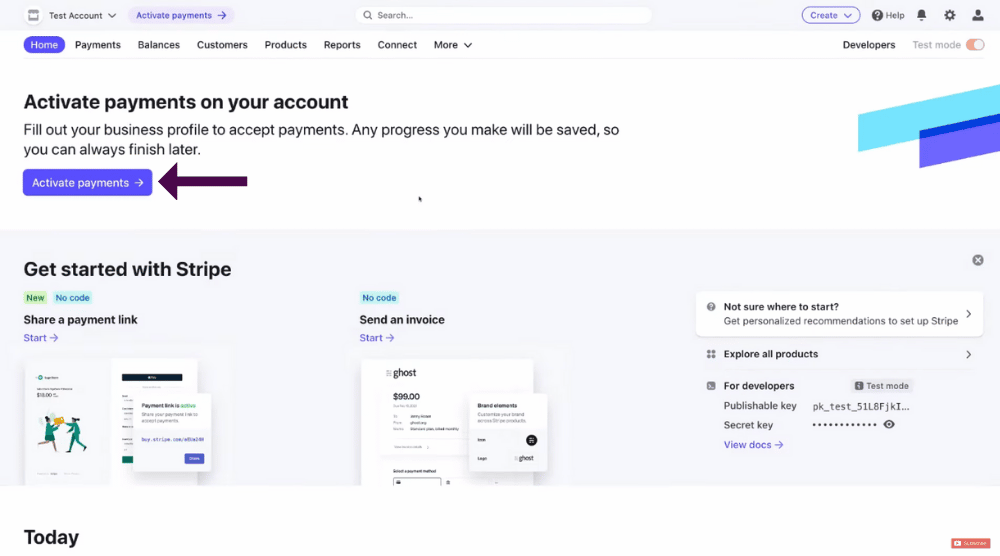
Task: Open the Products tab
Action: click(x=286, y=45)
